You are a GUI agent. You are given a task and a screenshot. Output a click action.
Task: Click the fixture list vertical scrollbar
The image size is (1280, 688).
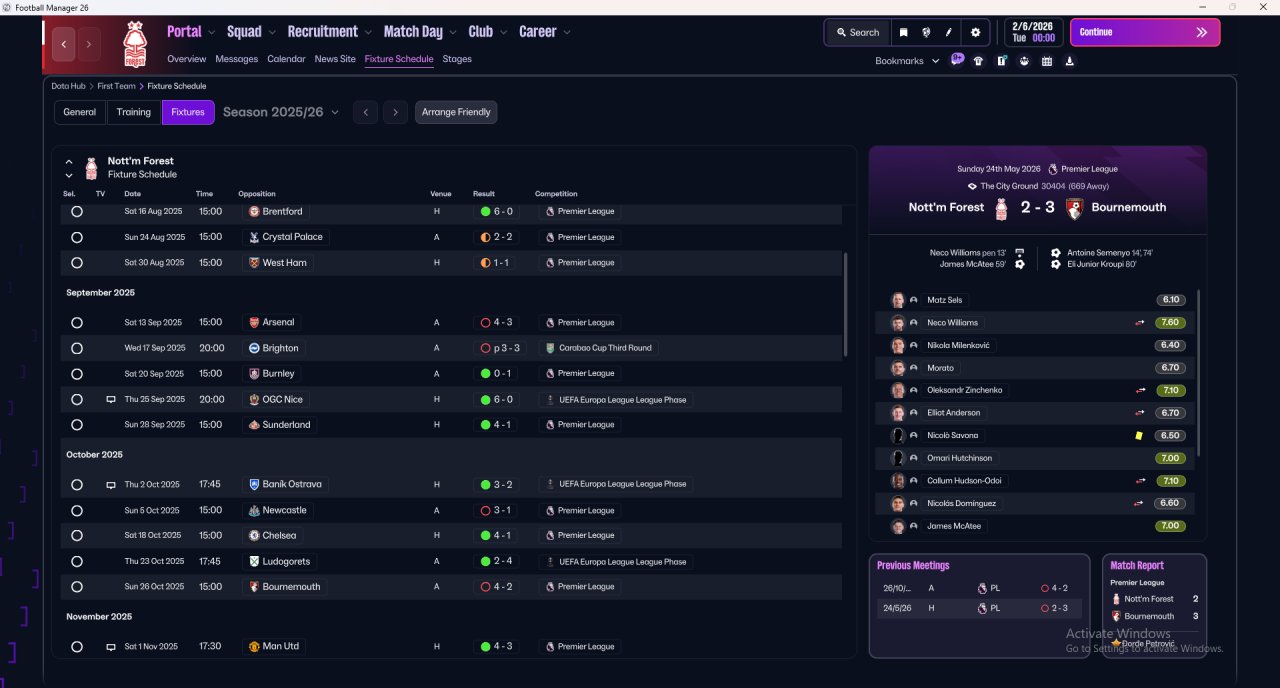click(x=846, y=304)
